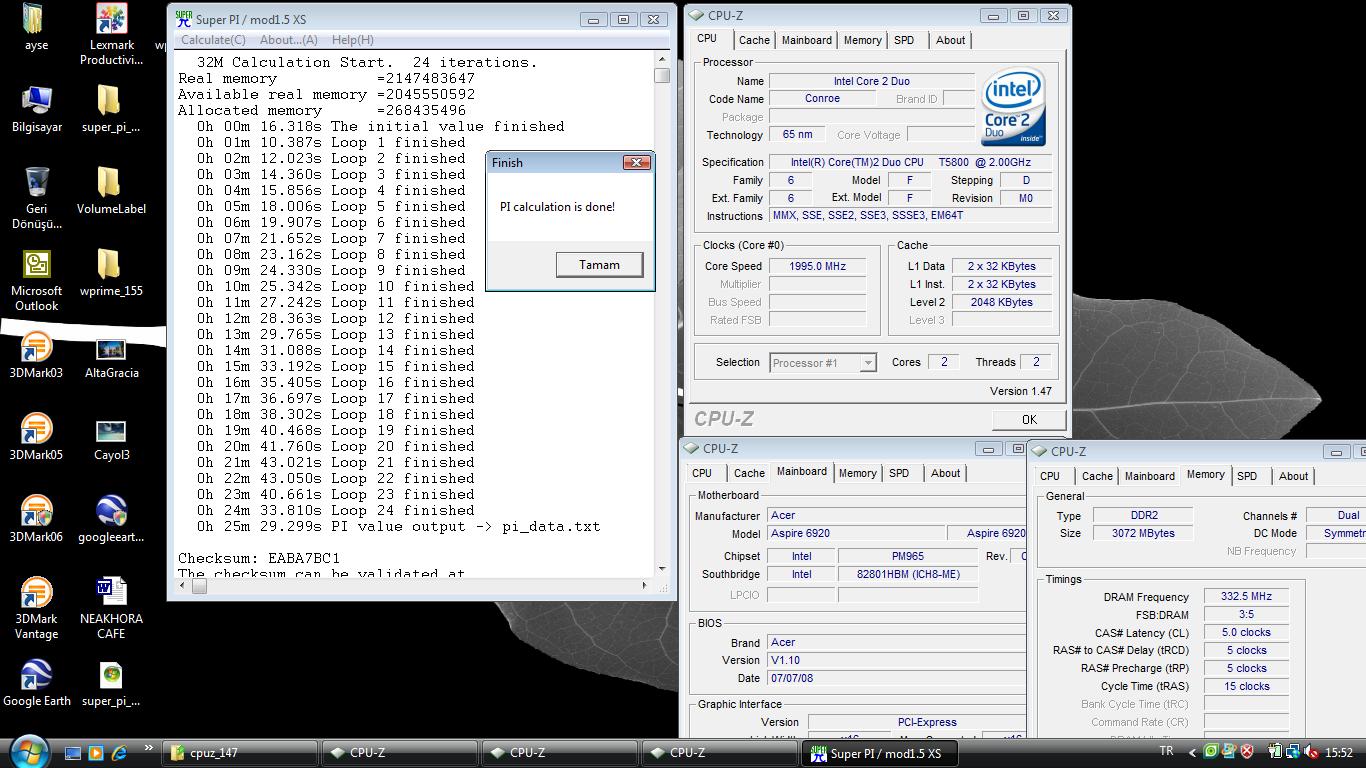This screenshot has height=768, width=1366.
Task: Click the 'Loop 24 finished' result line
Action: (335, 510)
